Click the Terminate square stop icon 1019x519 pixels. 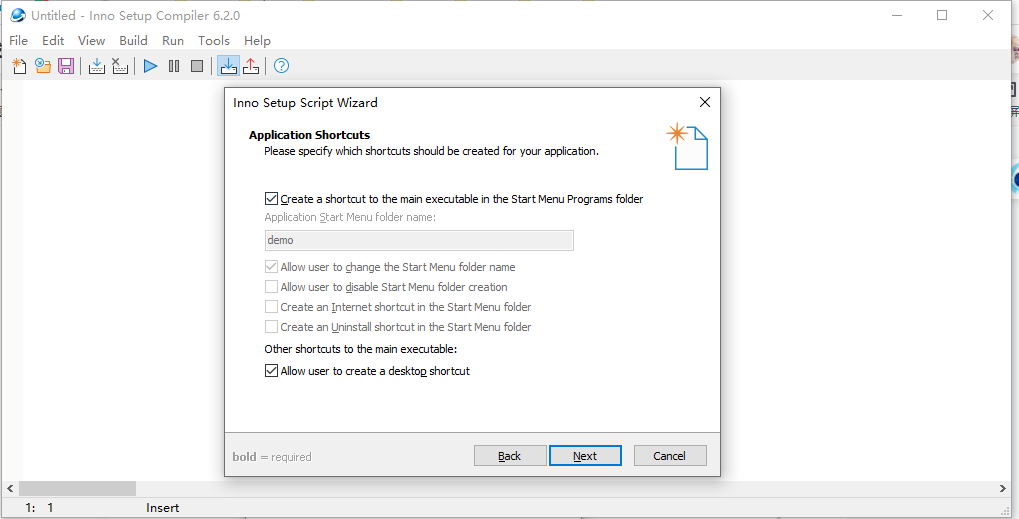197,66
